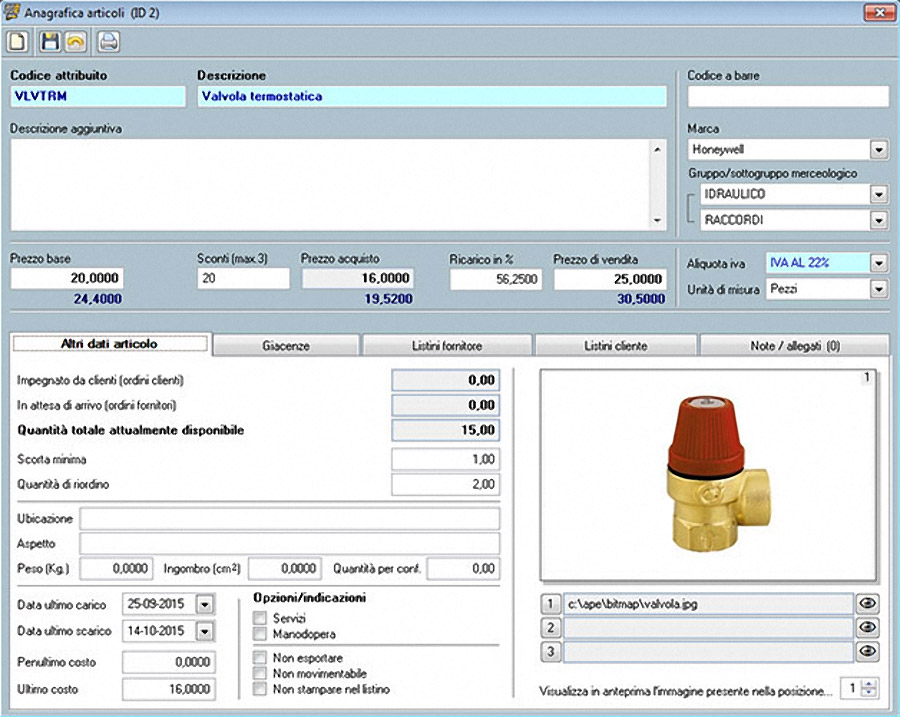Toggle the Manodopera checkbox
This screenshot has width=900, height=717.
click(261, 634)
